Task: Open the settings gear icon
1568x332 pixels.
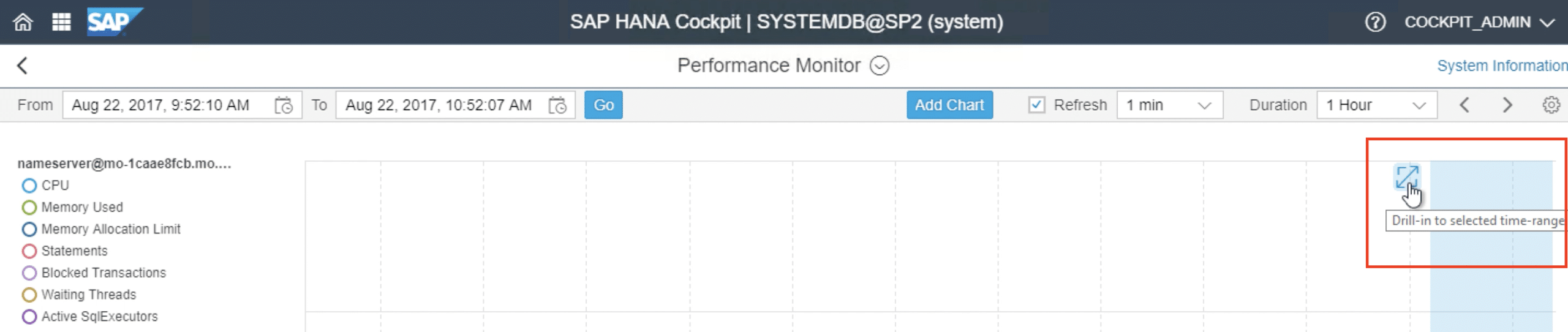Action: click(1551, 105)
